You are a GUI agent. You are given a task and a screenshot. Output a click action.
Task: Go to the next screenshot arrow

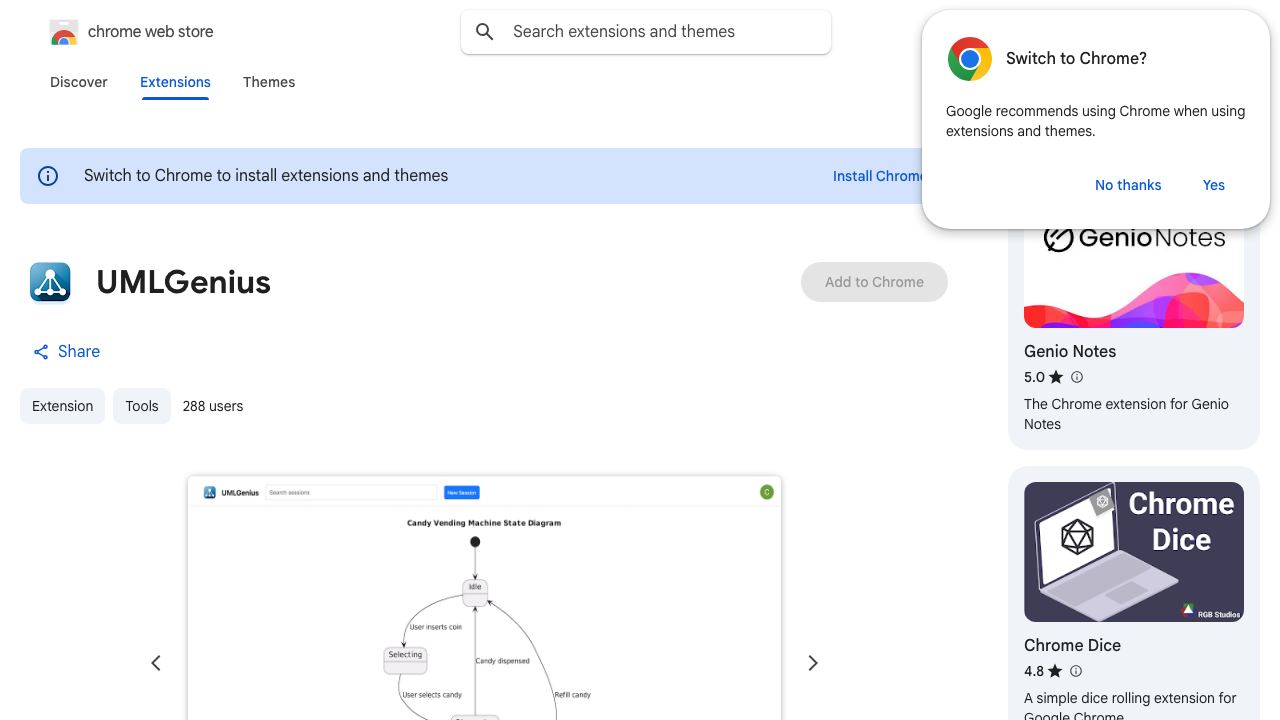click(x=813, y=663)
